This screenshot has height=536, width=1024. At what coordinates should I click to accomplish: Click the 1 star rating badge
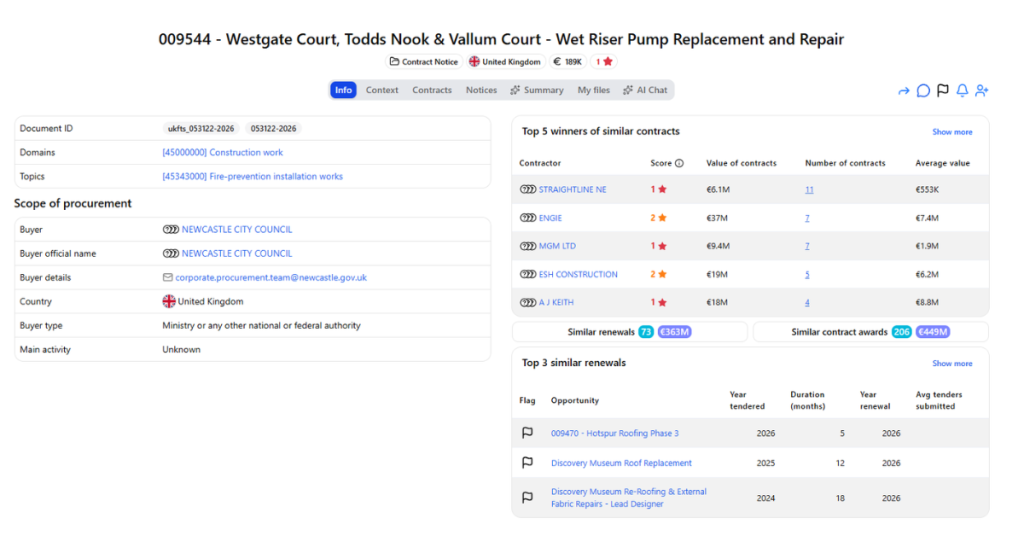click(604, 61)
